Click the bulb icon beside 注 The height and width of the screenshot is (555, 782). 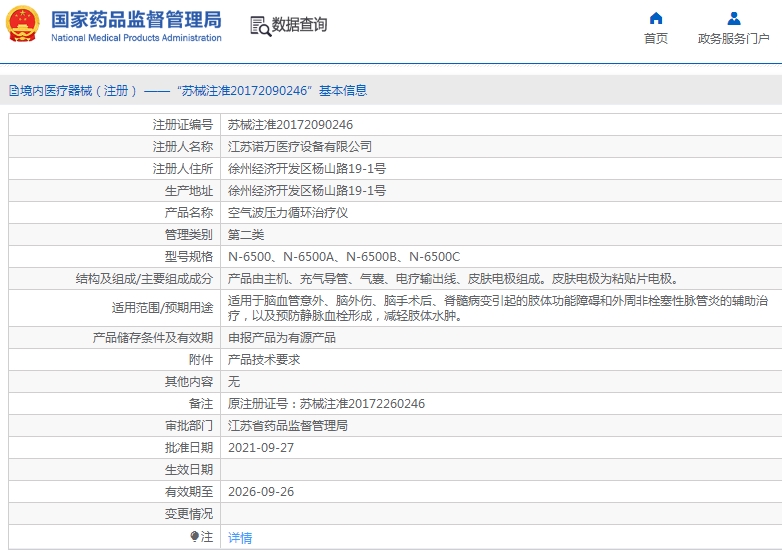click(x=195, y=537)
